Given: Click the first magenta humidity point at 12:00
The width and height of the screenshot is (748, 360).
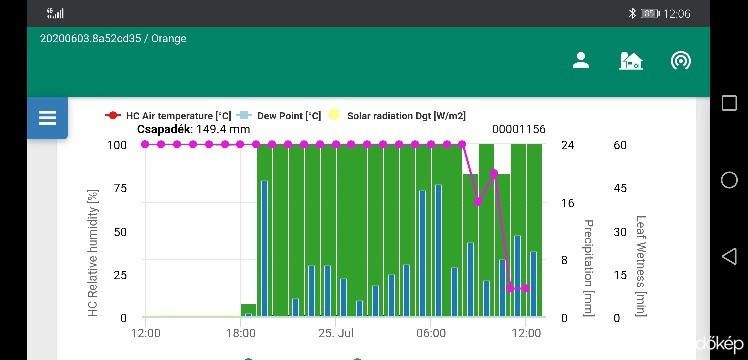Looking at the screenshot, I should (x=145, y=144).
